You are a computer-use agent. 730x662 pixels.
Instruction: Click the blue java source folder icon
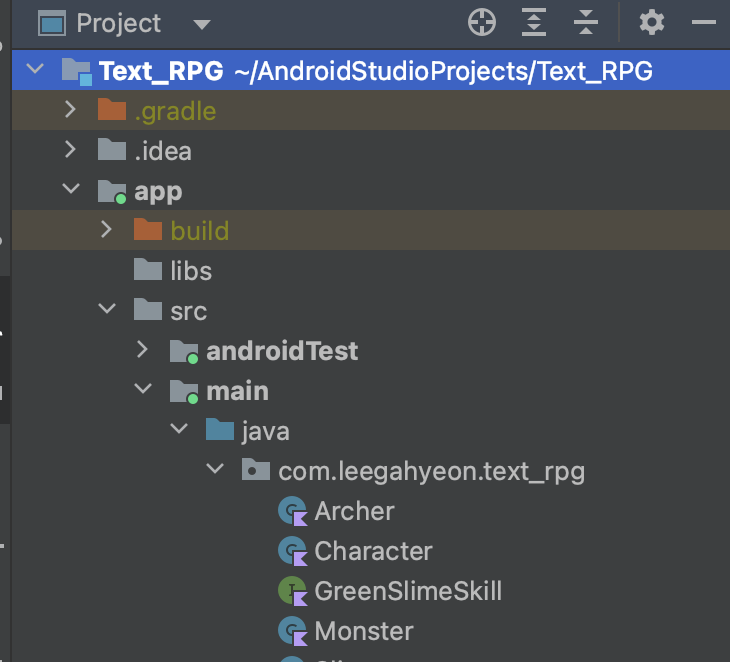point(220,430)
